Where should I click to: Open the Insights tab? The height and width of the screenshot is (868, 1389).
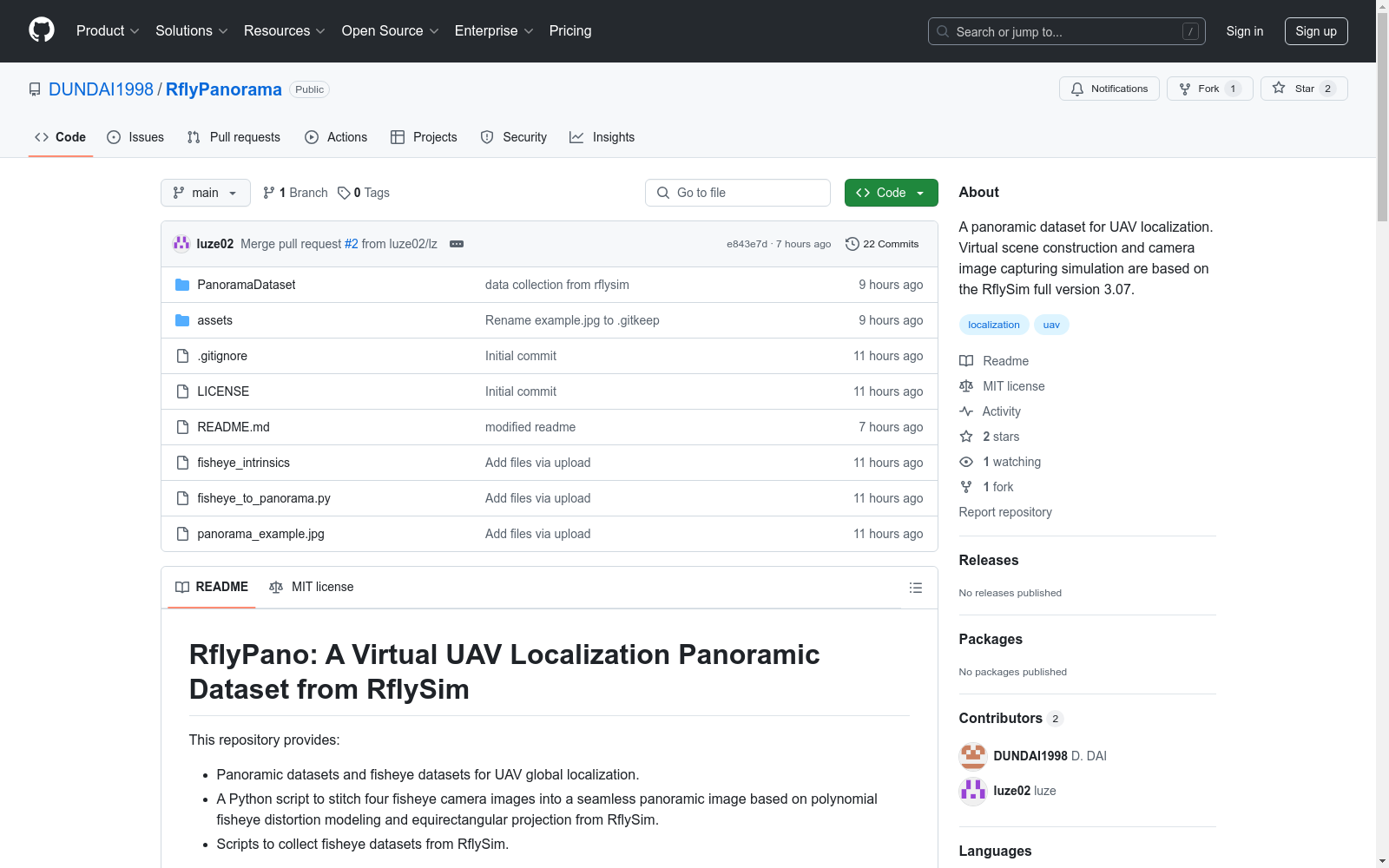tap(602, 137)
